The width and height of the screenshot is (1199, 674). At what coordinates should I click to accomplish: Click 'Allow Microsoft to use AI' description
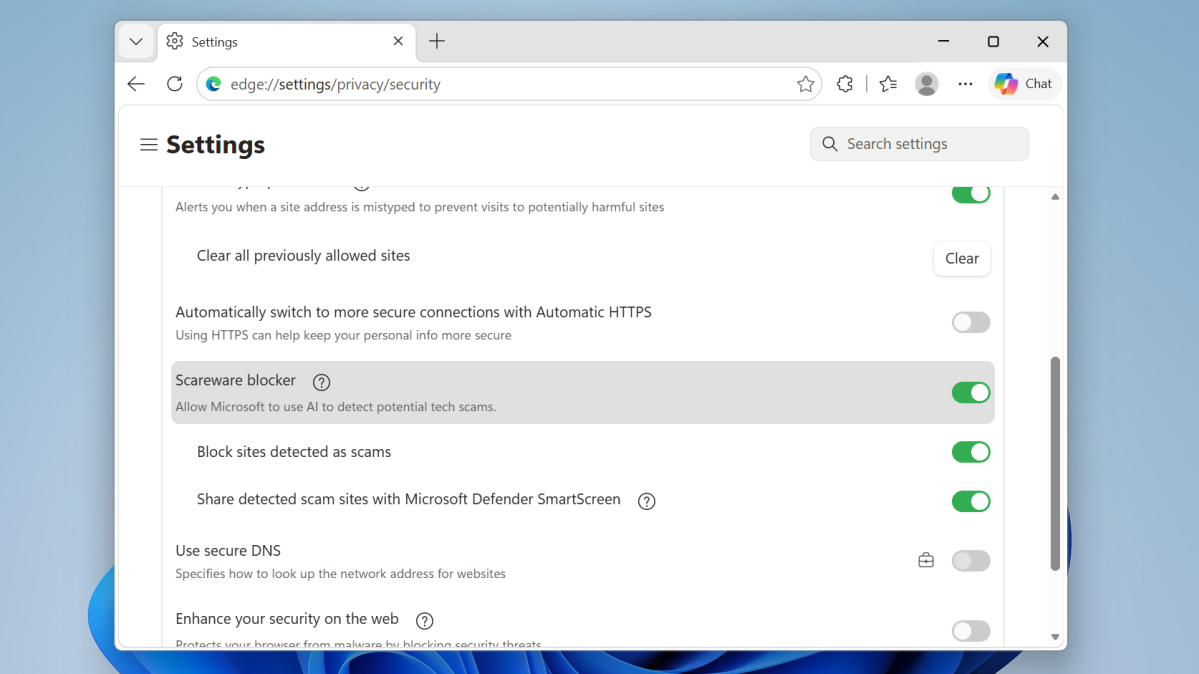336,407
